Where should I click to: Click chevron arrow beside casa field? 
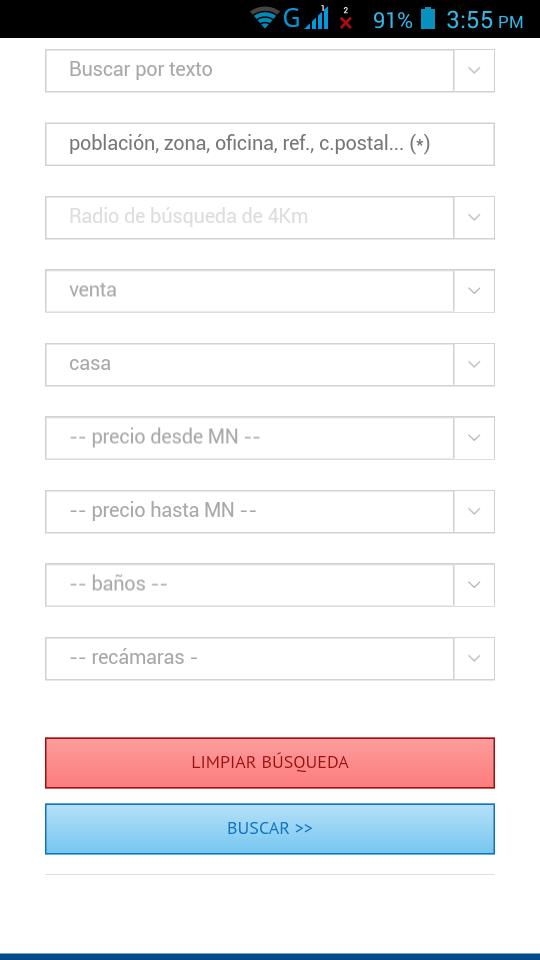[474, 364]
